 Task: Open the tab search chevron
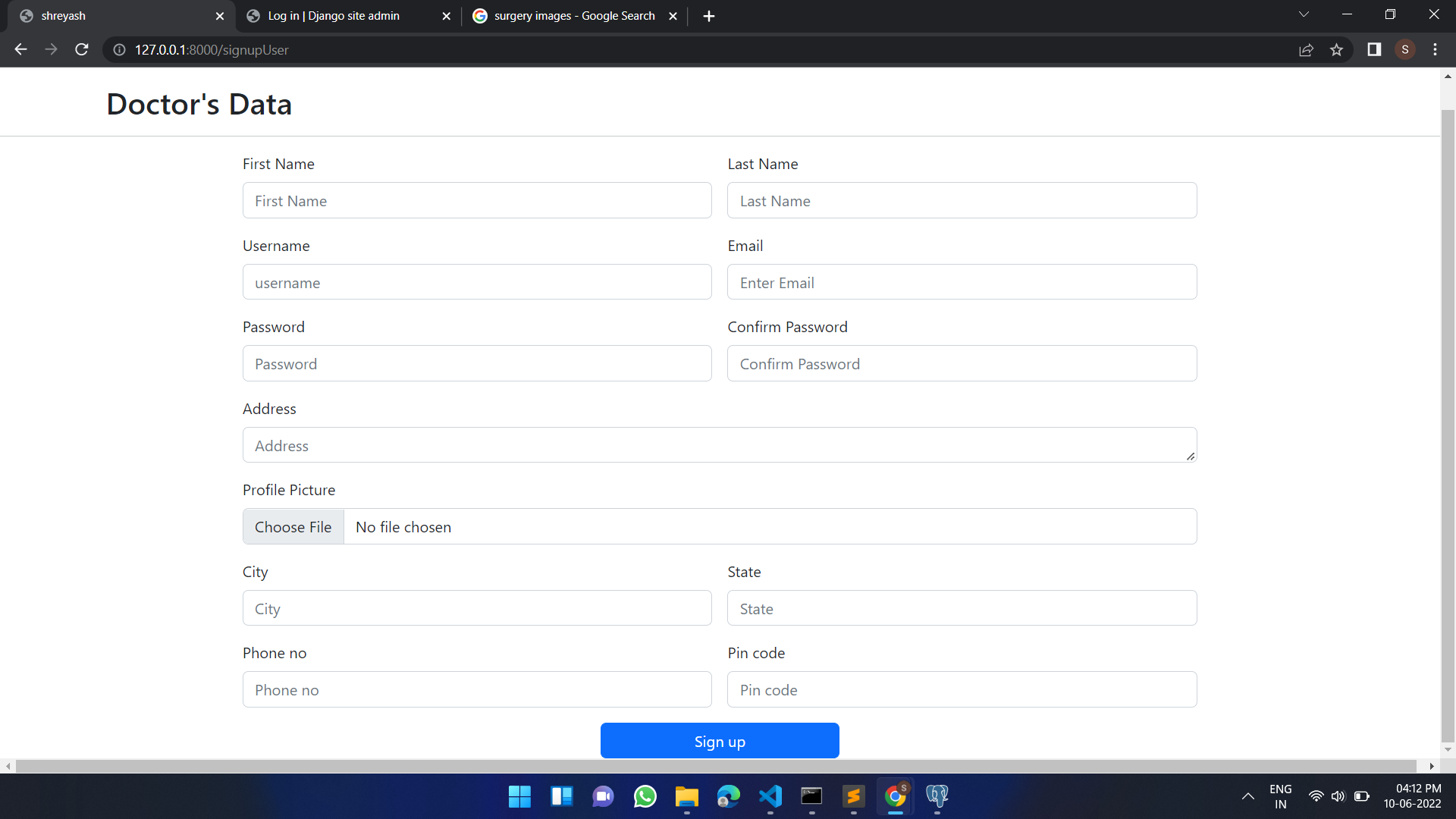[1304, 14]
